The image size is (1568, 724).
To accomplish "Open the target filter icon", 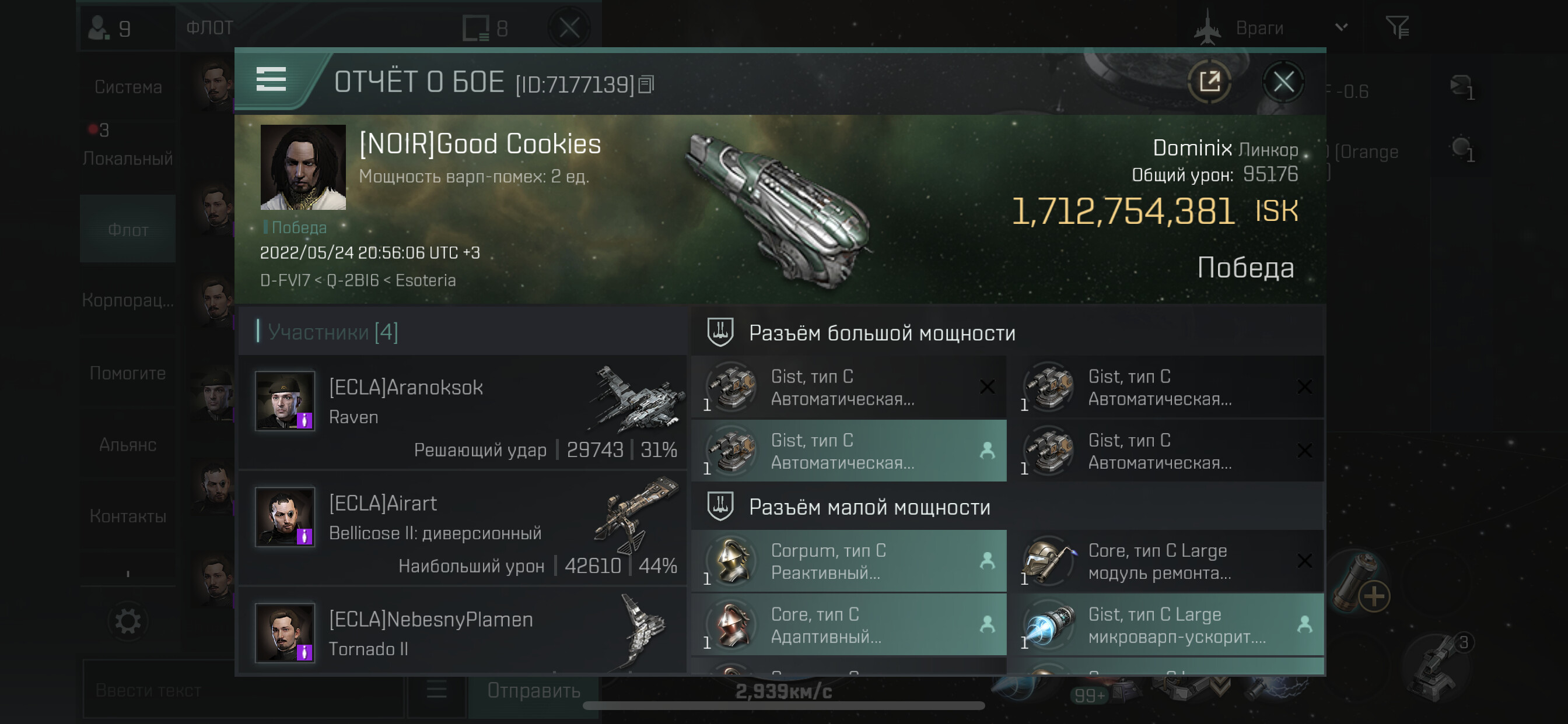I will 1397,27.
